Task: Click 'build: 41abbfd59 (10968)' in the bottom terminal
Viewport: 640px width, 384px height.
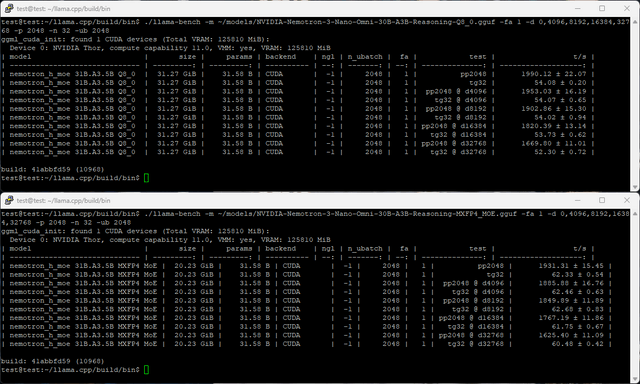Action: [53, 361]
